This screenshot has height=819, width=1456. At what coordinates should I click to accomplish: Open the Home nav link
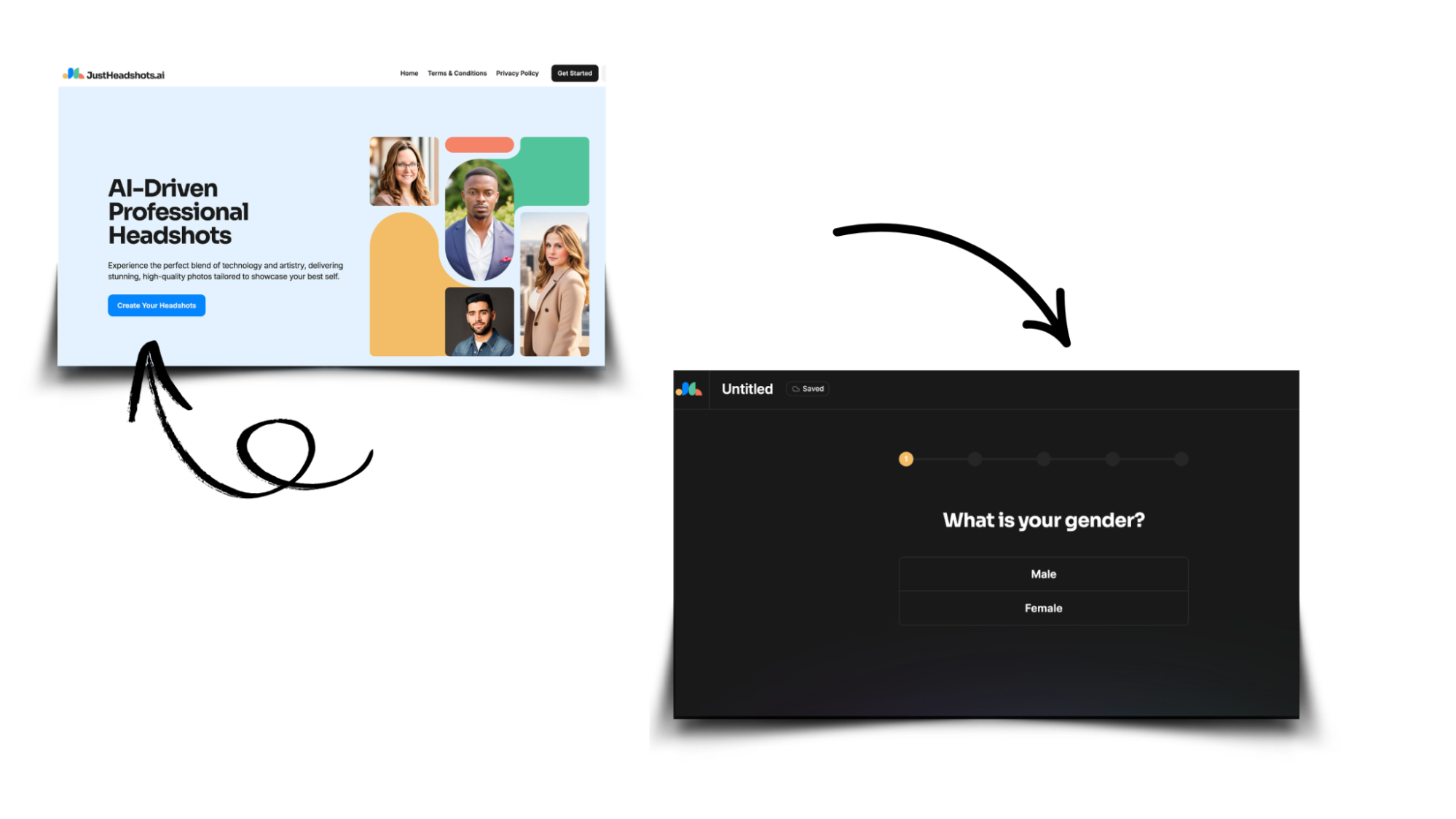(409, 74)
